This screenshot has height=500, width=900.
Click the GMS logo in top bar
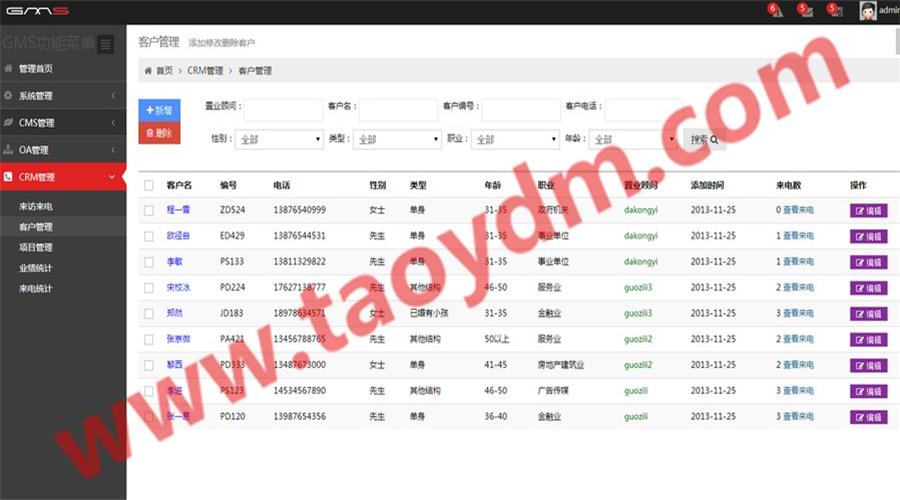[x=37, y=11]
